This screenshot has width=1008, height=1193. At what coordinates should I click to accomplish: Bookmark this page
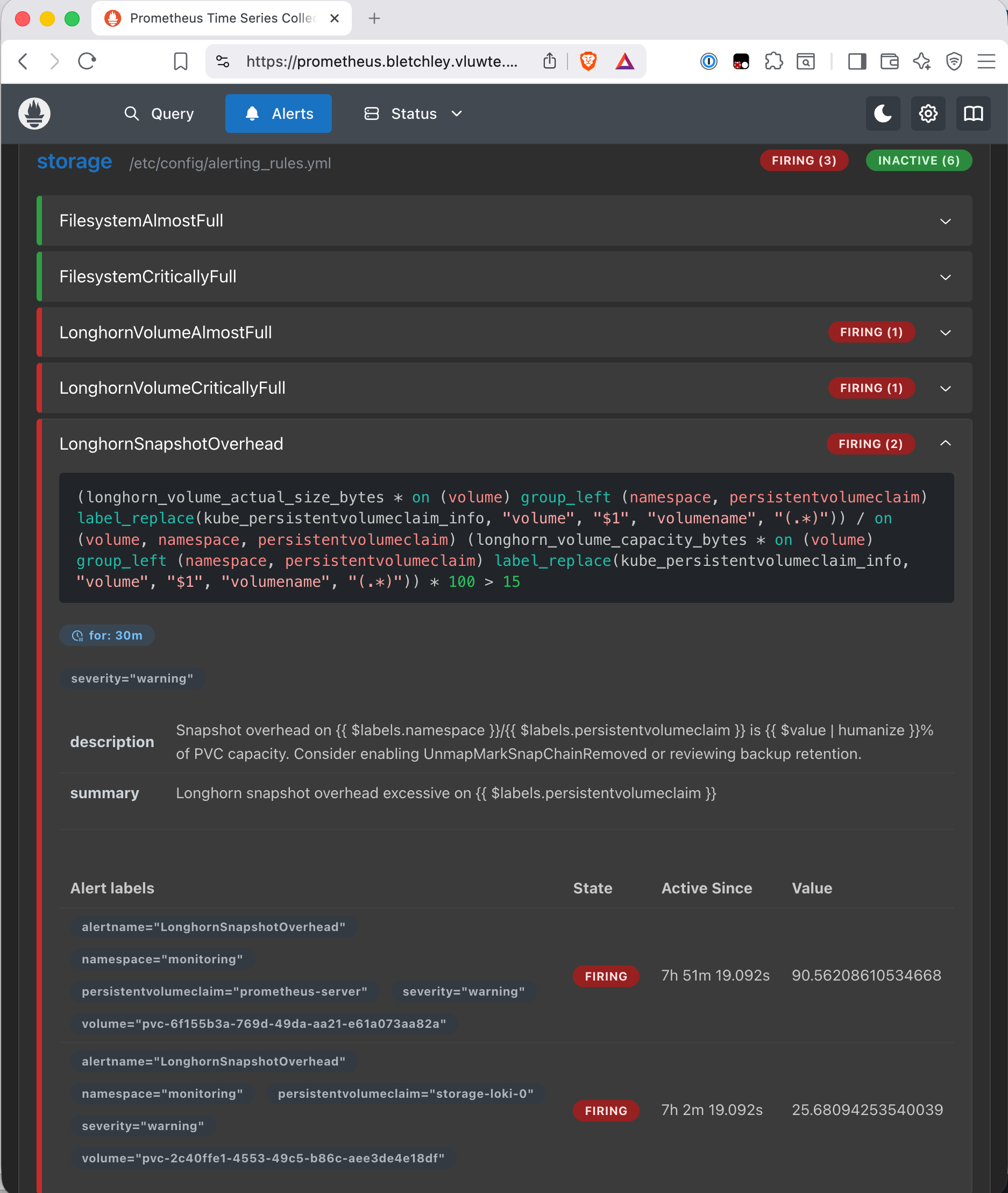[x=181, y=61]
